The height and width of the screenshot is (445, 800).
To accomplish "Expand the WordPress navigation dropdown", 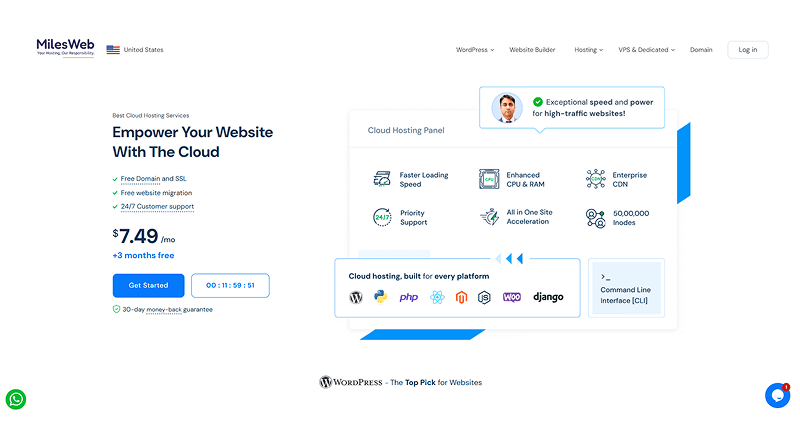I will pos(475,50).
